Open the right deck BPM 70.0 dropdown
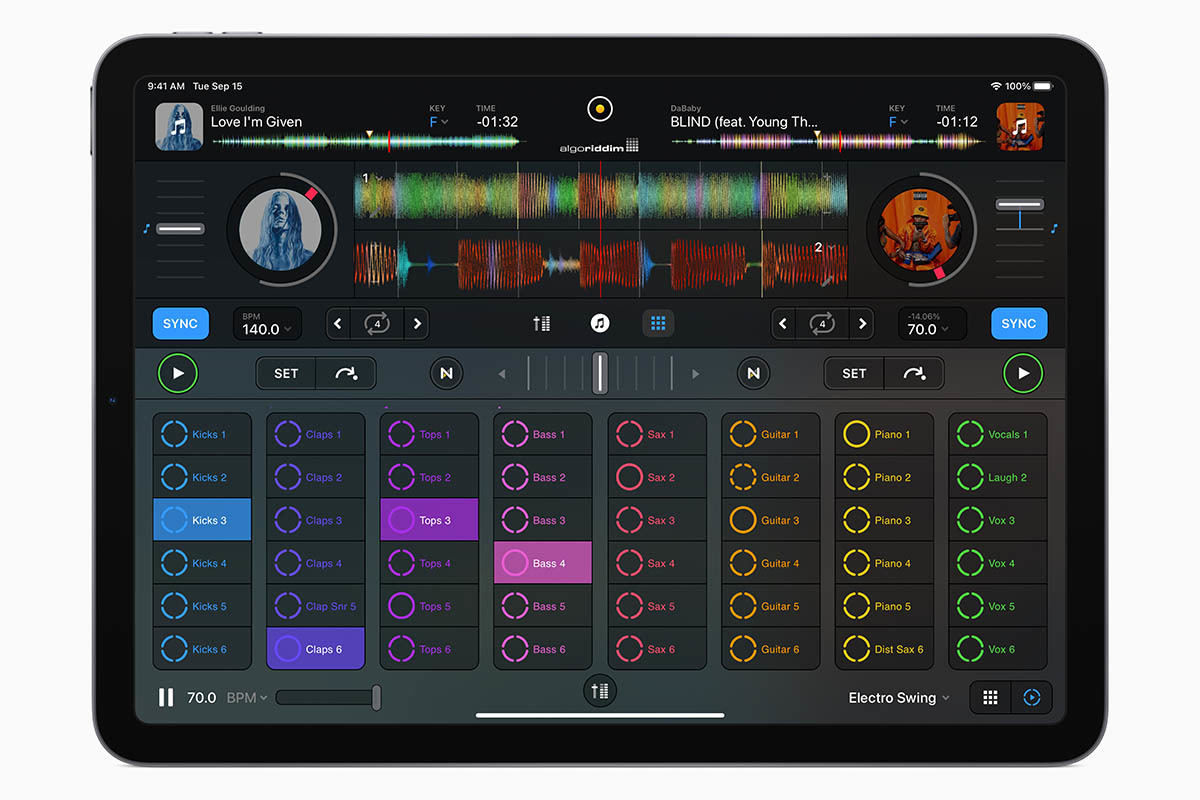Screen dimensions: 1200x800 click(x=932, y=324)
